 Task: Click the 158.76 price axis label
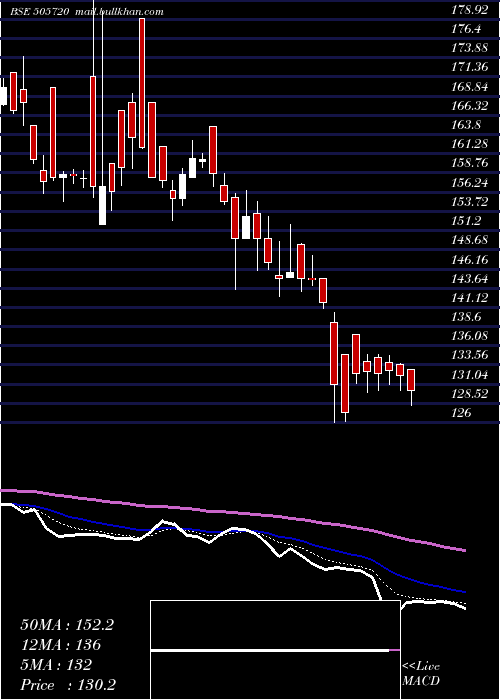click(470, 163)
